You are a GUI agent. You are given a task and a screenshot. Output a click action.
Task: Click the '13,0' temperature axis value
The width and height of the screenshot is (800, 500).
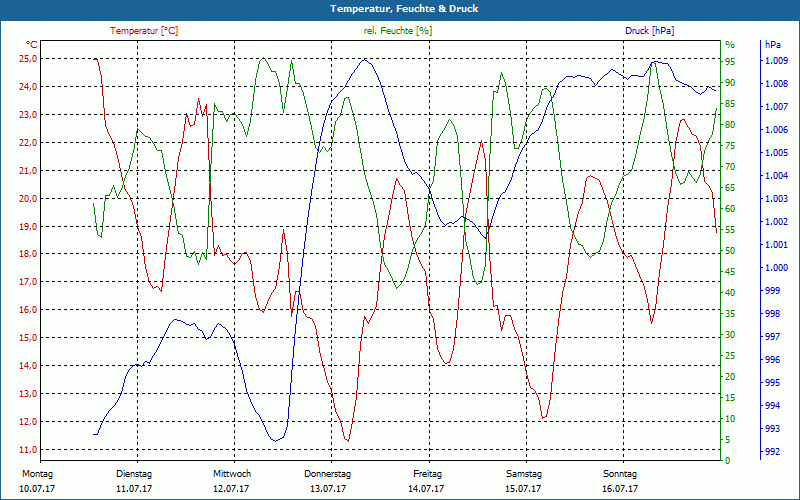click(28, 394)
